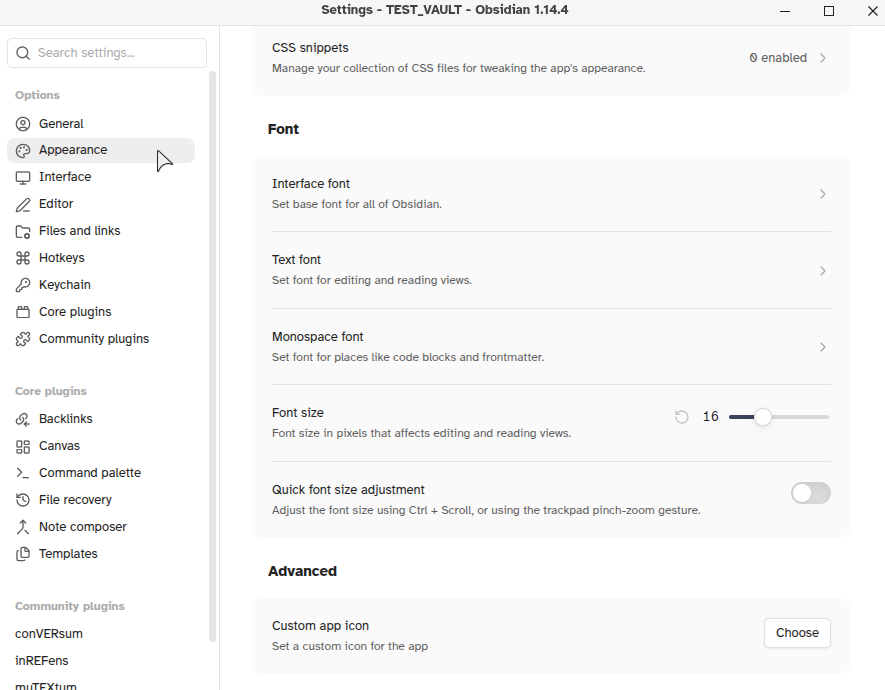This screenshot has height=690, width=885.
Task: Click the Interface monitor icon
Action: pos(23,178)
